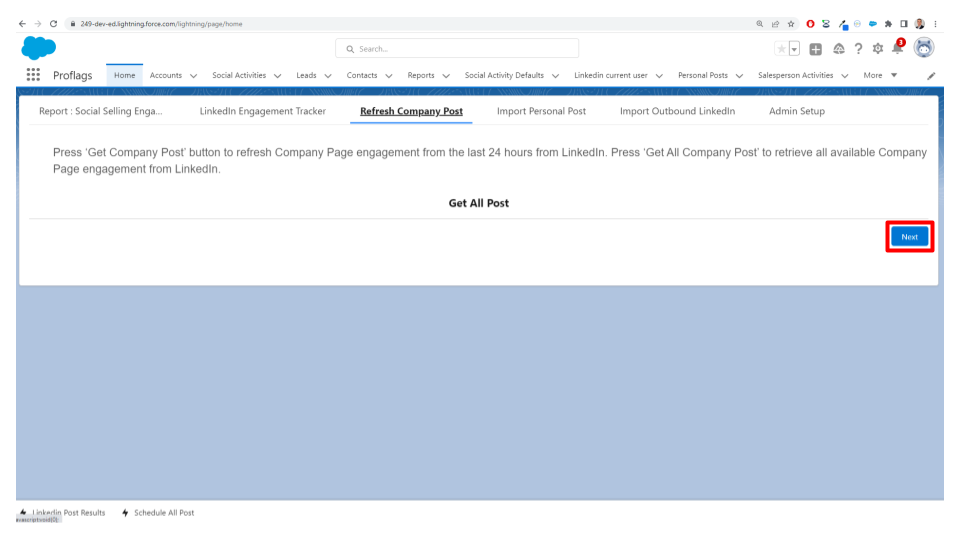Click the browser address bar URL
960x540 pixels.
pos(162,24)
